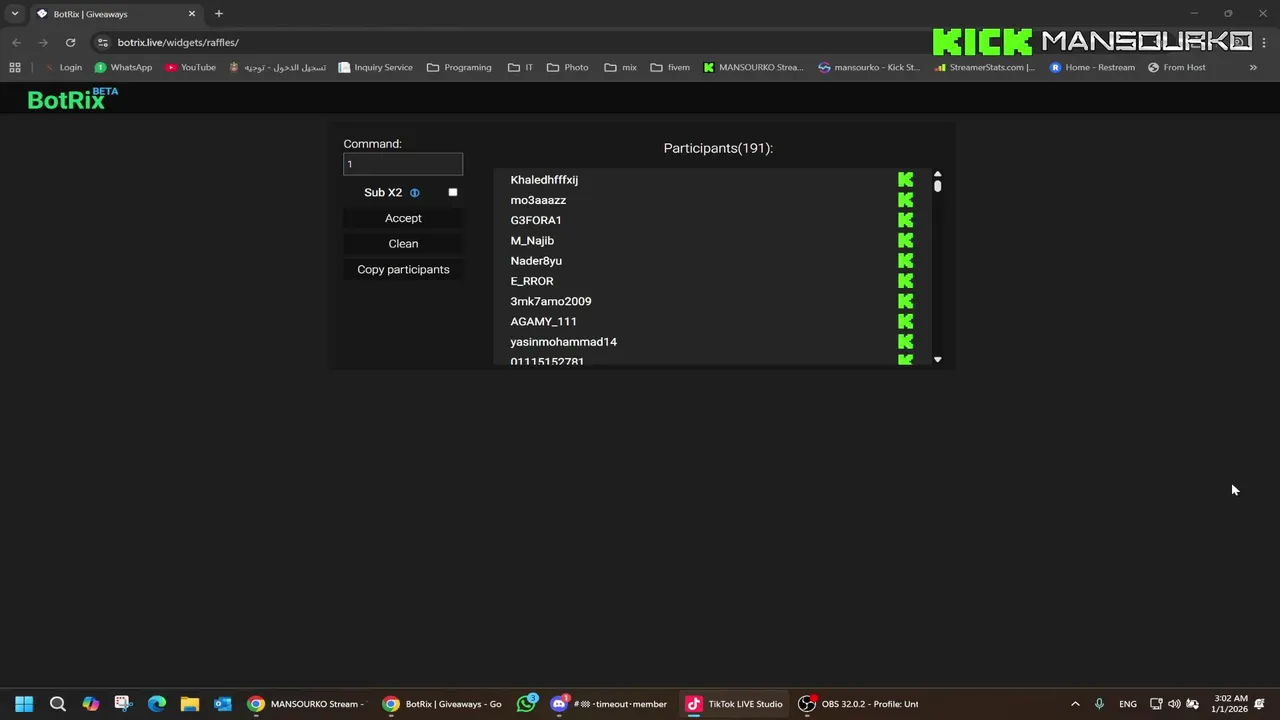Open the Programing bookmarks folder
This screenshot has width=1280, height=720.
pos(459,67)
